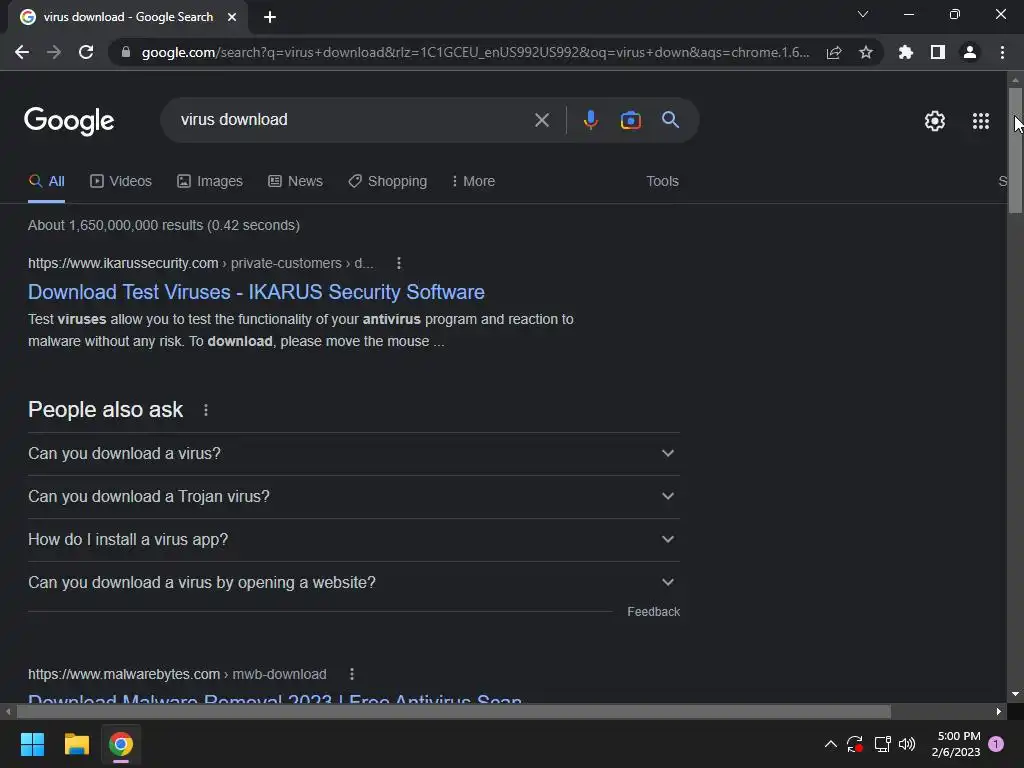
Task: Expand "Can you download a virus?"
Action: pyautogui.click(x=354, y=454)
